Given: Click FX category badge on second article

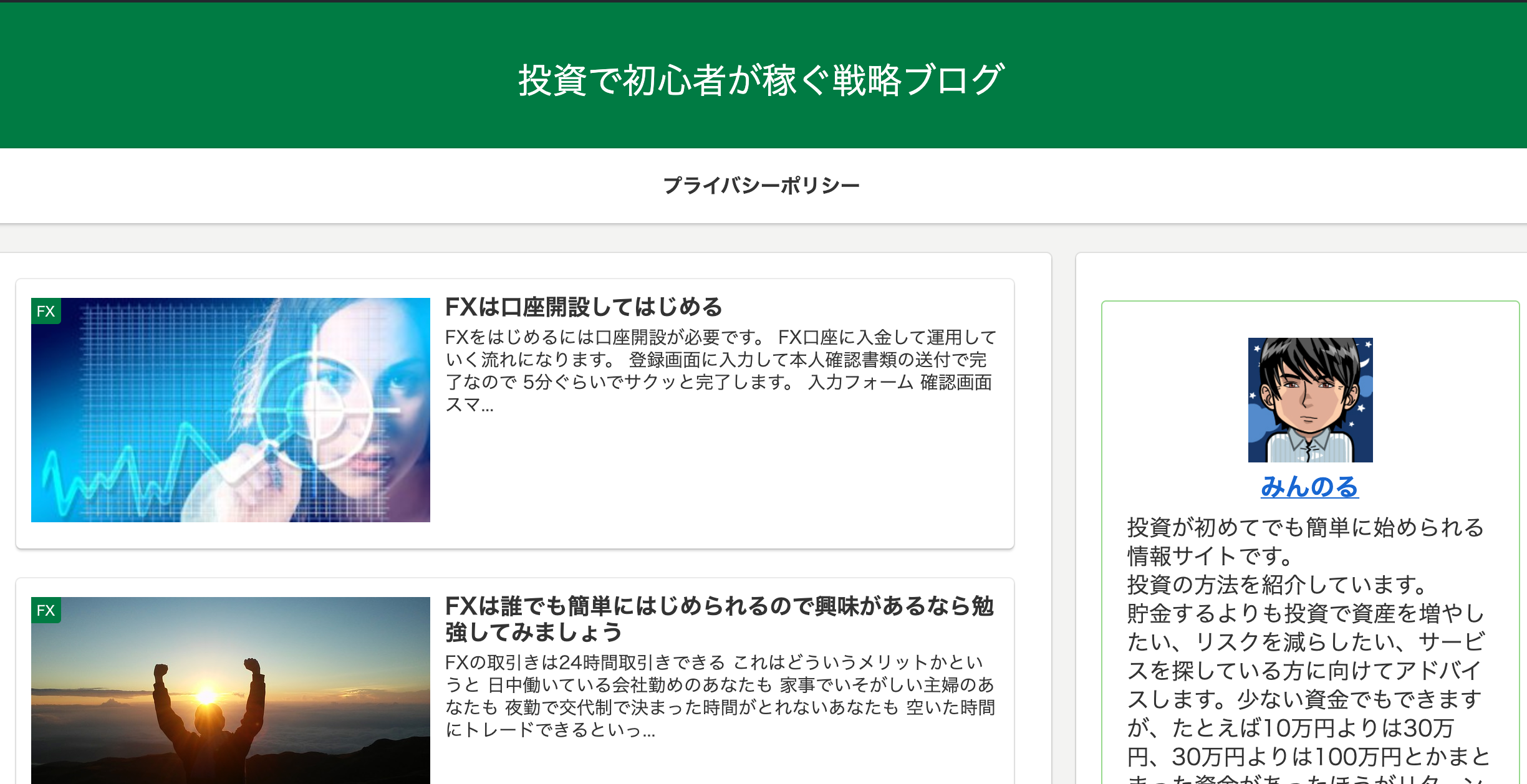Looking at the screenshot, I should (x=46, y=610).
